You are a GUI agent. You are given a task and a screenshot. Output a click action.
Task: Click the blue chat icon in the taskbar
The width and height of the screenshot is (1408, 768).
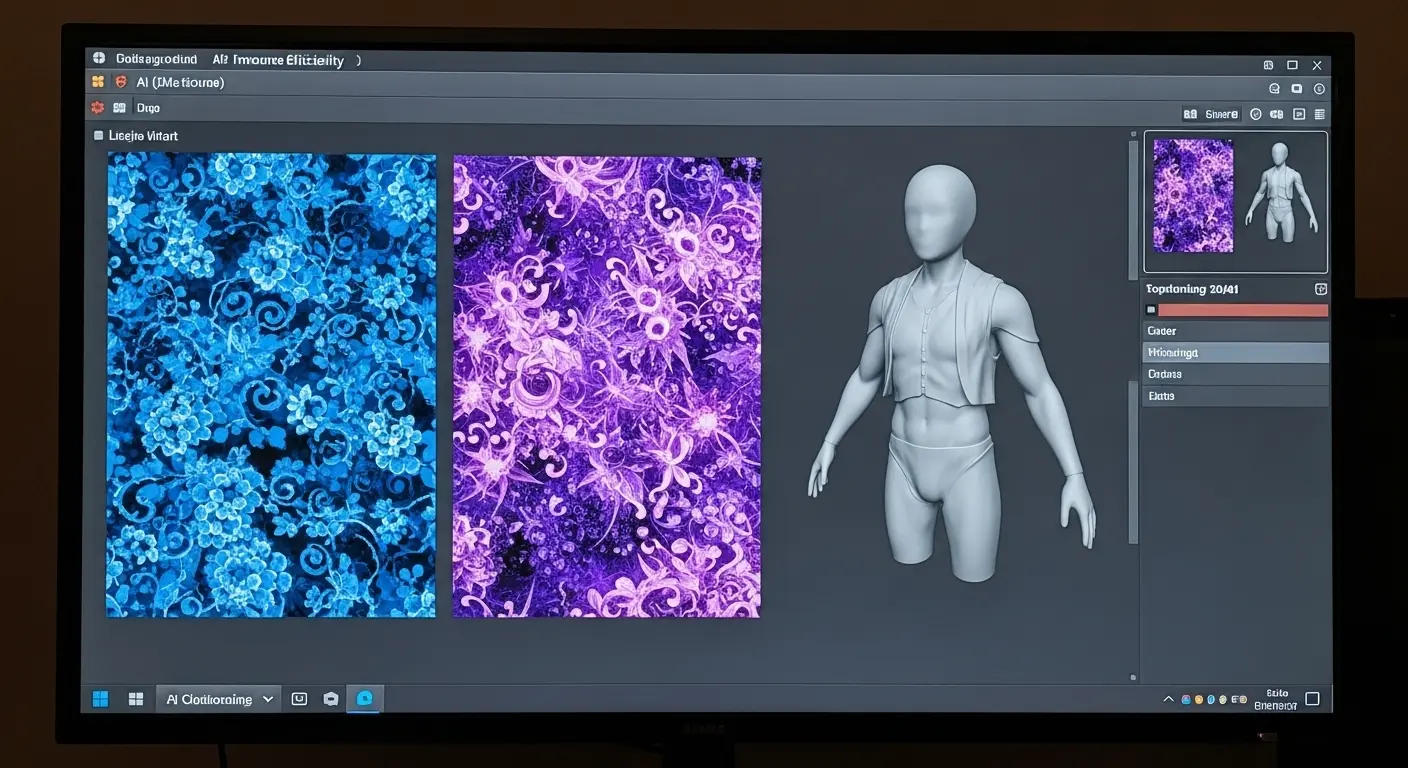[364, 698]
